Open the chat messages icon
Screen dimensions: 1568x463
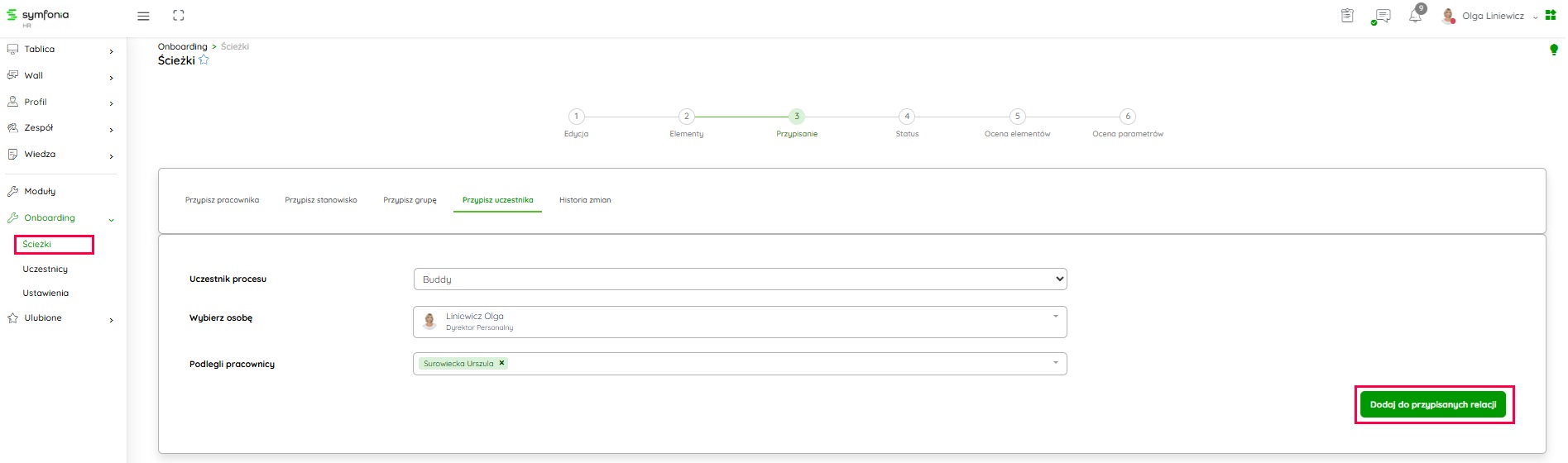click(x=1381, y=16)
